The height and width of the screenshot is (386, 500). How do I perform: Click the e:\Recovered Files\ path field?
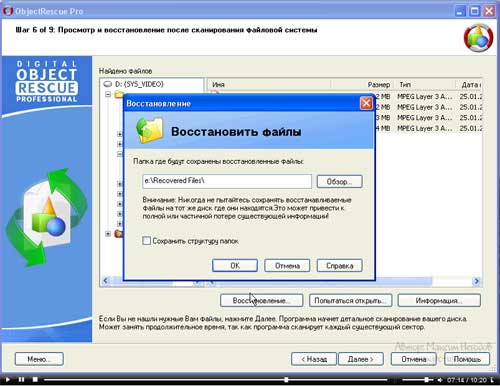[227, 181]
